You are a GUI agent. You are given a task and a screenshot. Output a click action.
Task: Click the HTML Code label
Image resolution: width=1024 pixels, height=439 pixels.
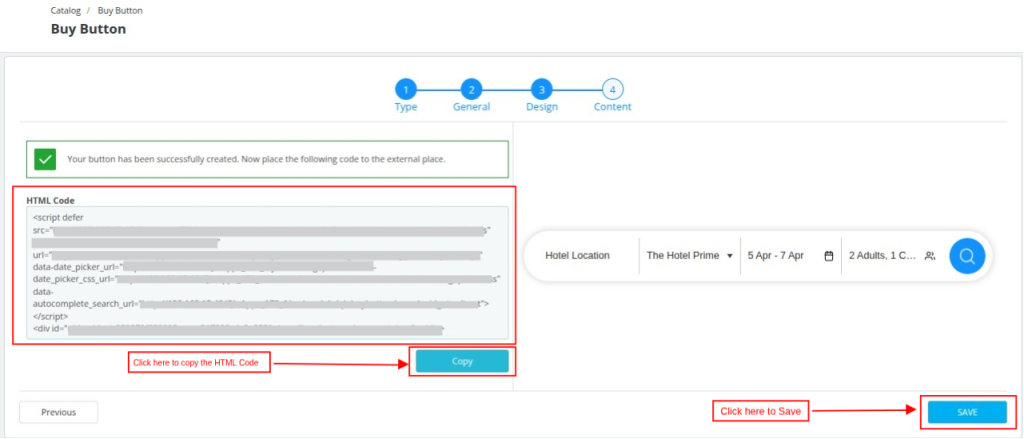(50, 200)
